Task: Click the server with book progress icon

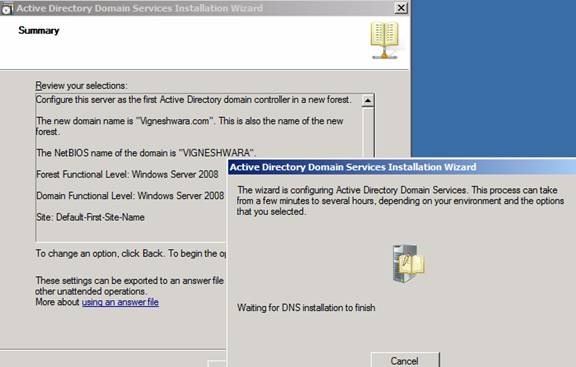Action: pyautogui.click(x=408, y=263)
